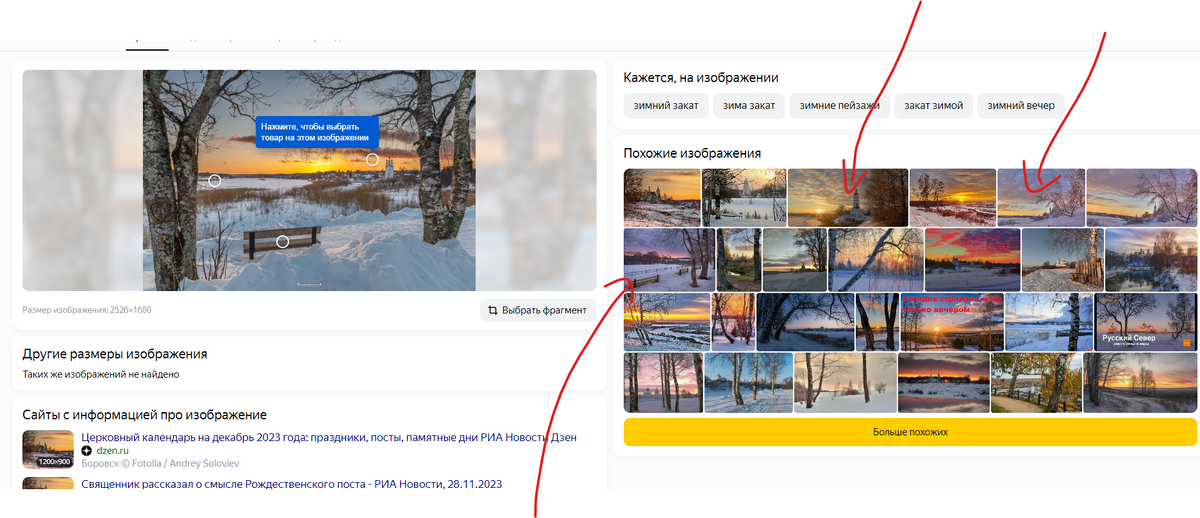Select the product marker circle near the church
The width and height of the screenshot is (1200, 518).
tap(372, 159)
